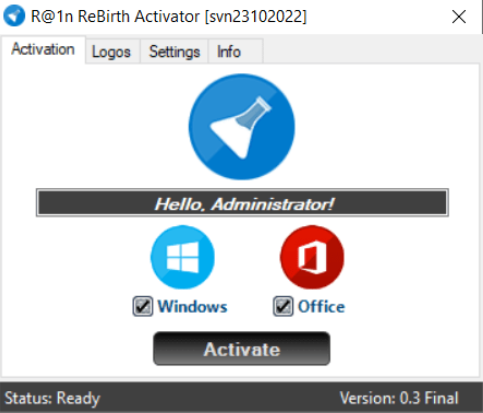
Task: Select the blue Windows logo circle
Action: pos(182,257)
